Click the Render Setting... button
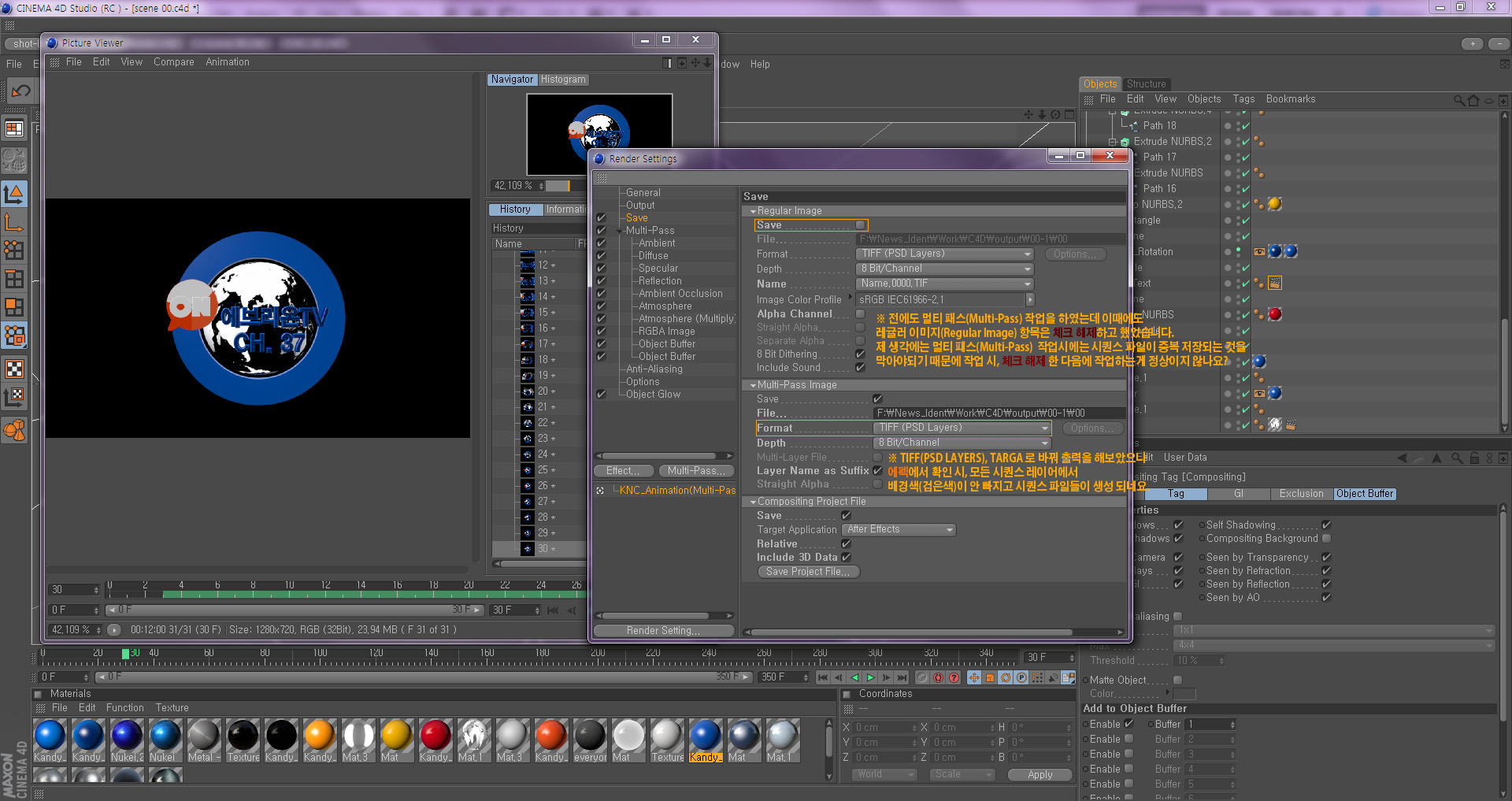Viewport: 1512px width, 801px height. 663,631
